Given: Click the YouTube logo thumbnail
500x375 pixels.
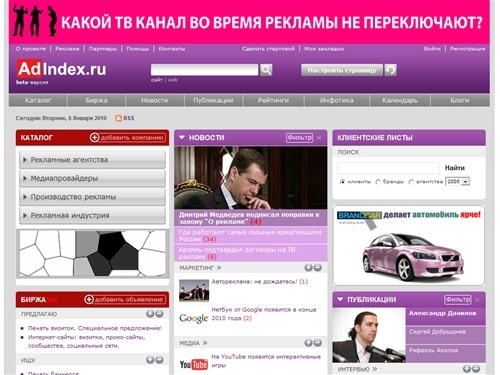Looking at the screenshot, I should click(x=193, y=364).
